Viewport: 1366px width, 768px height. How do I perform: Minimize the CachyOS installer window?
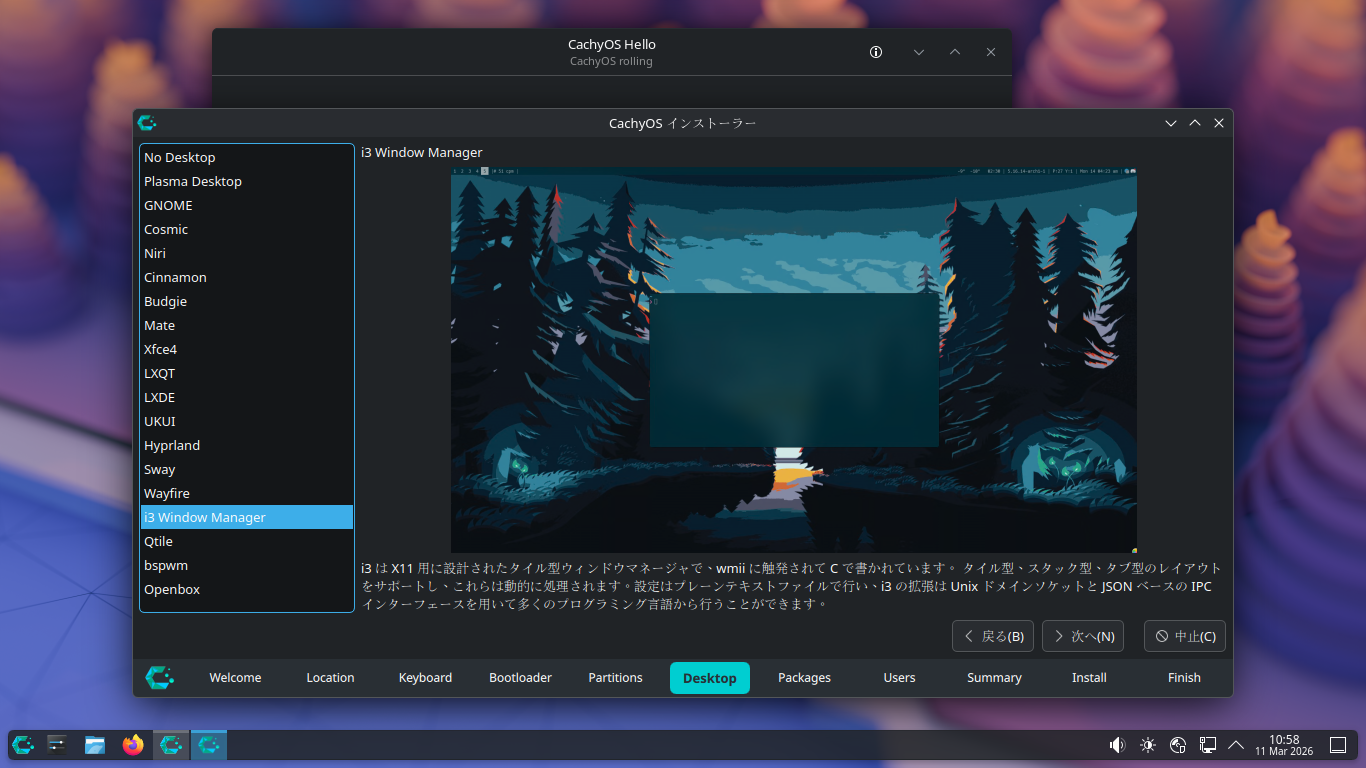(1171, 123)
